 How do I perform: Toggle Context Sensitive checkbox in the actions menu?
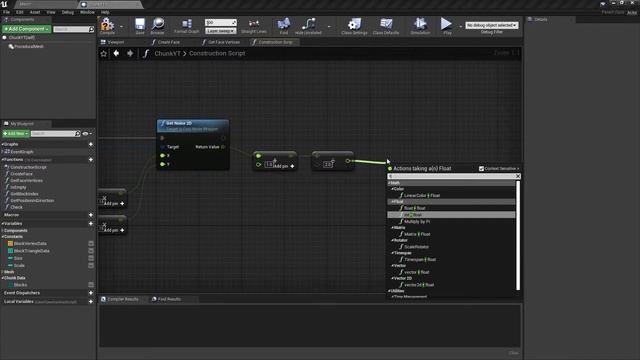click(481, 169)
